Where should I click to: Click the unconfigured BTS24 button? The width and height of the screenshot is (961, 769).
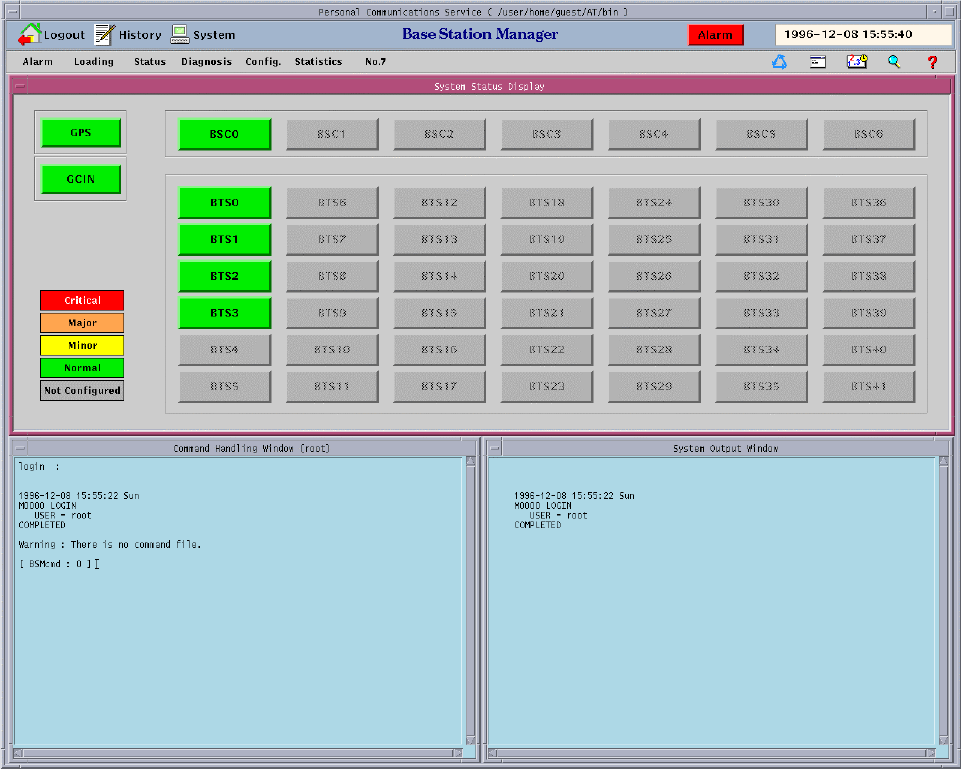point(654,203)
